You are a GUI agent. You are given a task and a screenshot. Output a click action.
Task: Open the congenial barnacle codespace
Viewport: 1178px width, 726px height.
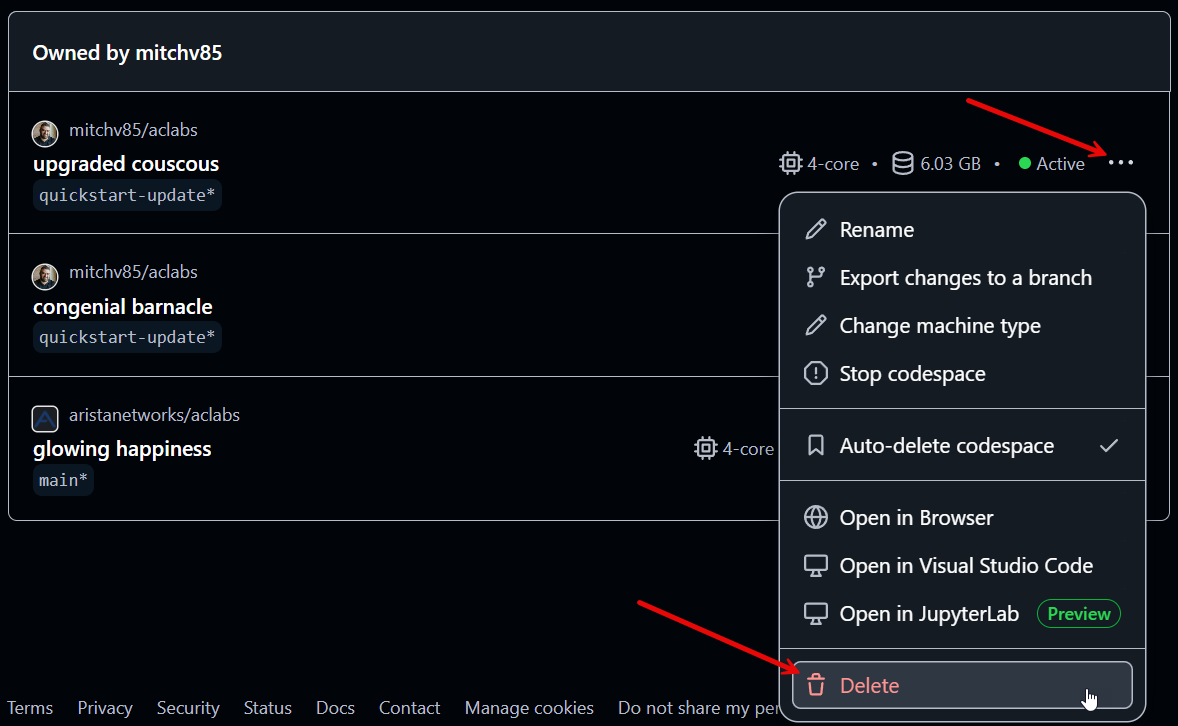coord(122,307)
